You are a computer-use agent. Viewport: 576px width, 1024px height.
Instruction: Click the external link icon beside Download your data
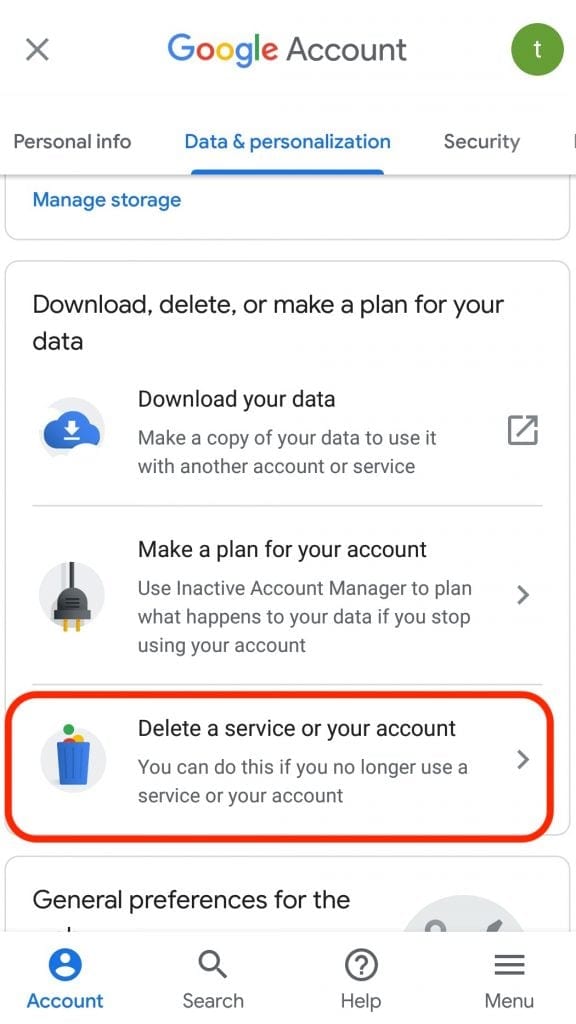coord(522,430)
